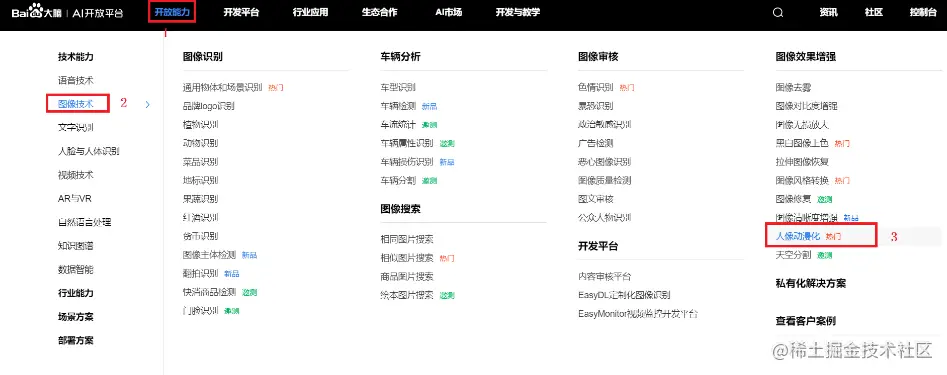This screenshot has width=947, height=375.
Task: Open 图像对比度增强 link
Action: pyautogui.click(x=806, y=106)
